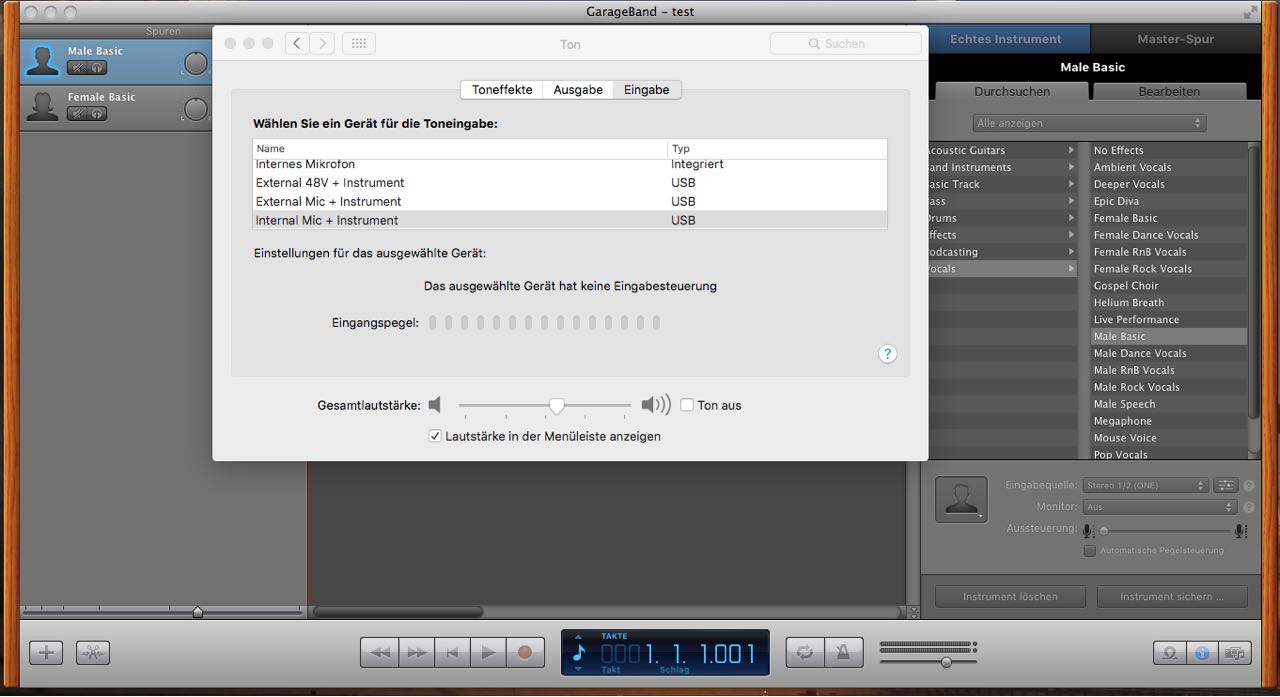This screenshot has height=697, width=1280.
Task: Switch to the Ausgabe tab
Action: (x=578, y=89)
